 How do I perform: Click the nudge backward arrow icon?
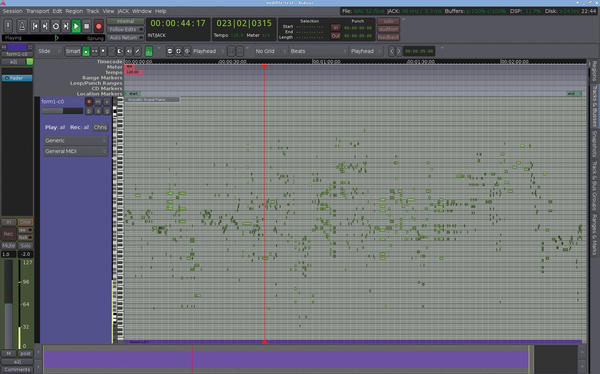click(391, 51)
